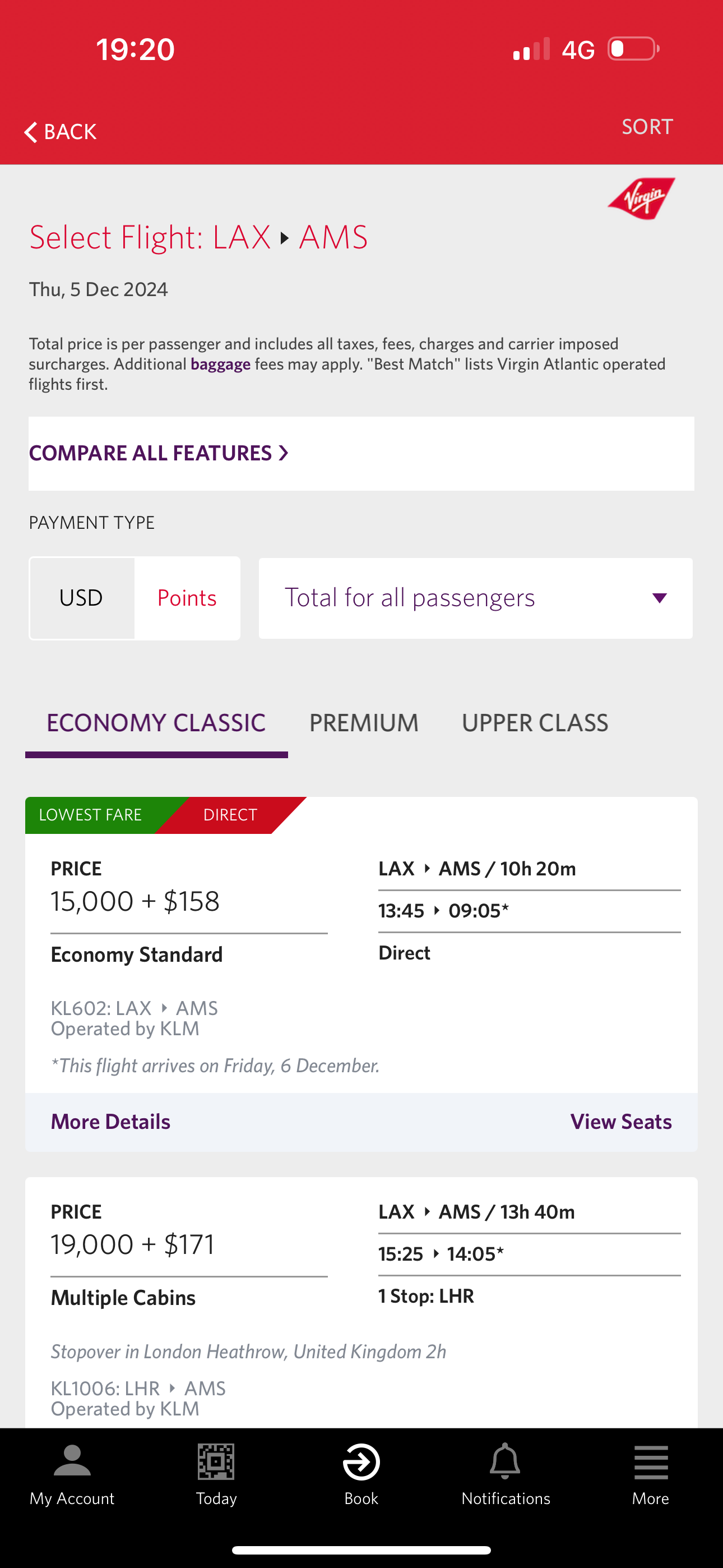Open More Details for KL602 flight
Image resolution: width=723 pixels, height=1568 pixels.
111,1122
